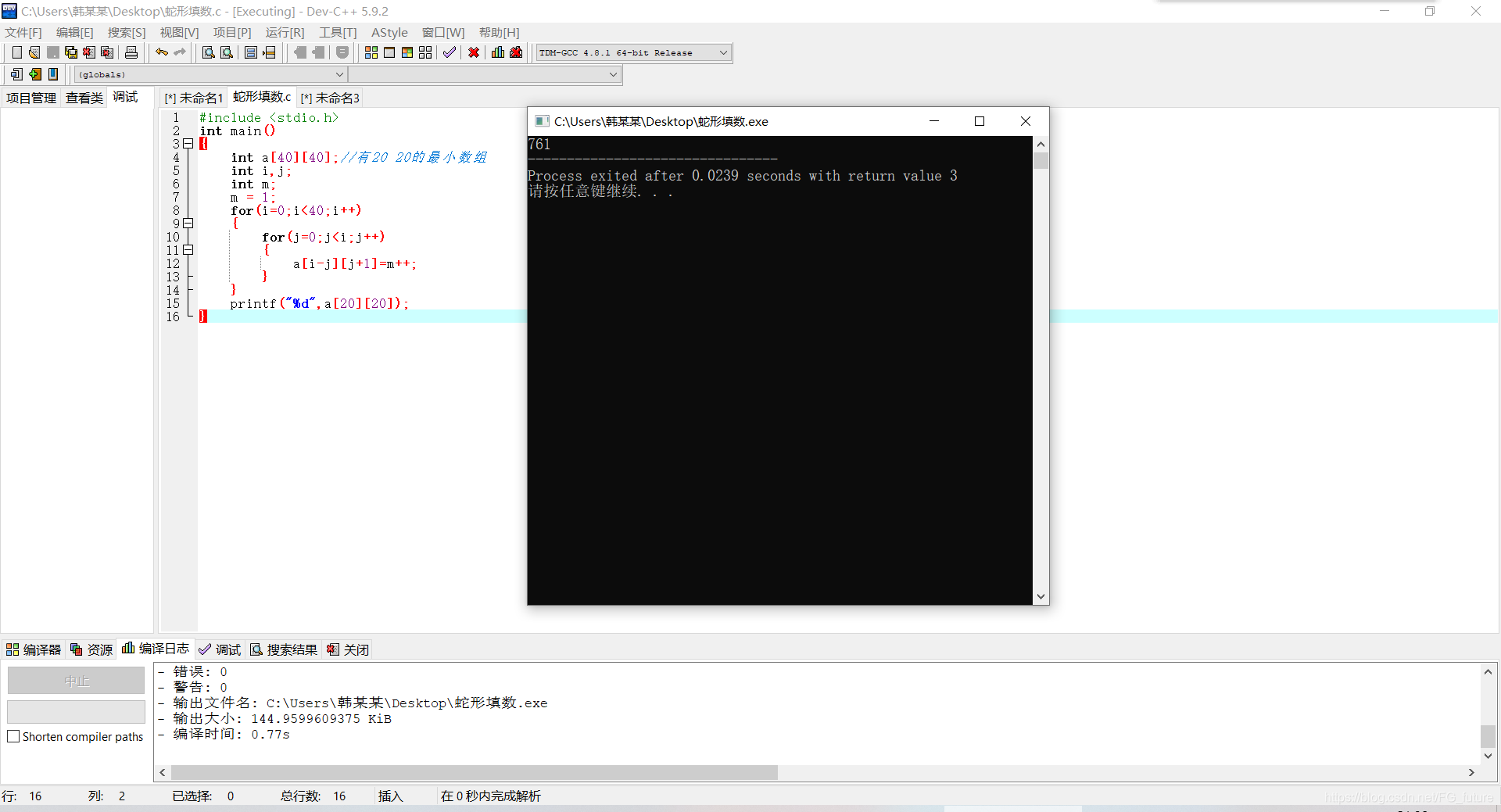Click the console window's exe title icon
The width and height of the screenshot is (1501, 812).
tap(542, 121)
